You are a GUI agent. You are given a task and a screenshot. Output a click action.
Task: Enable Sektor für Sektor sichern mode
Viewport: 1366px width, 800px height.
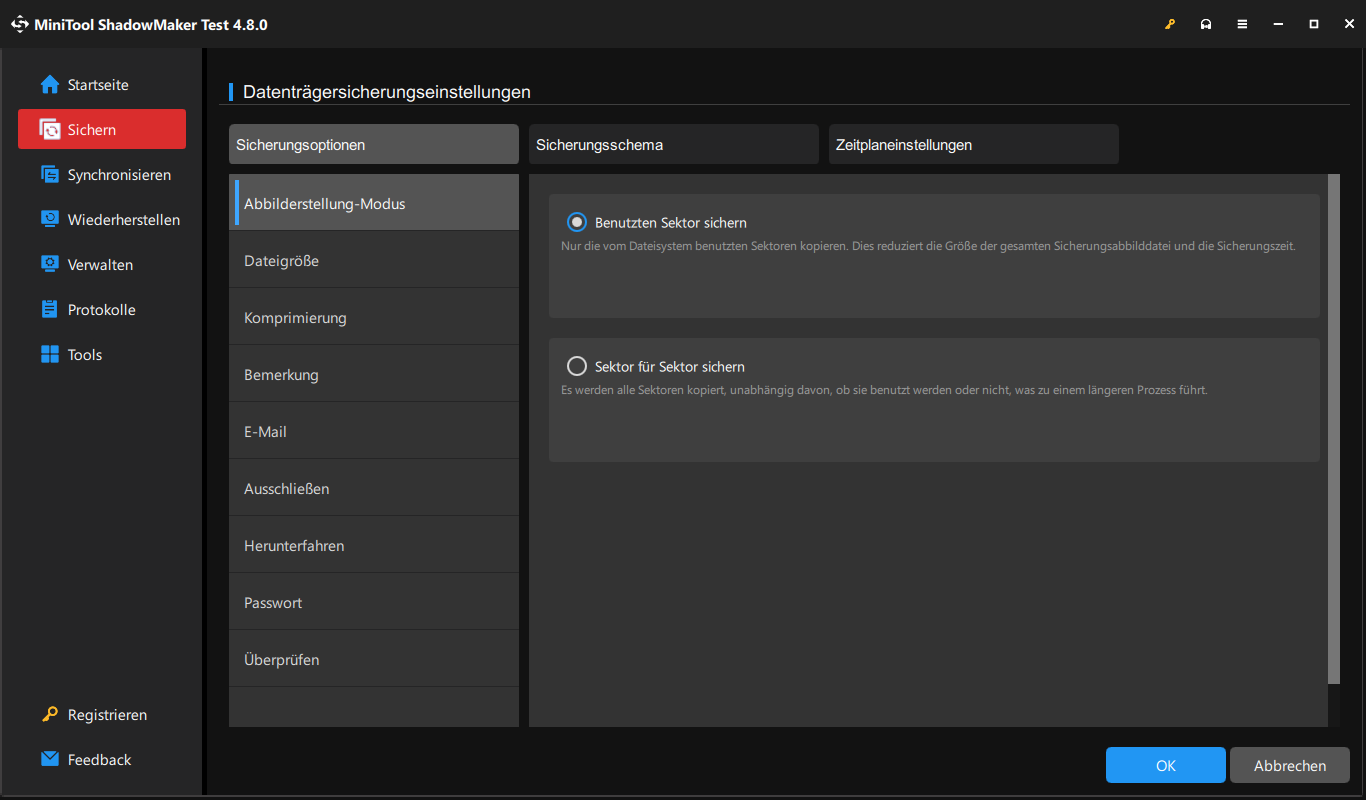577,366
